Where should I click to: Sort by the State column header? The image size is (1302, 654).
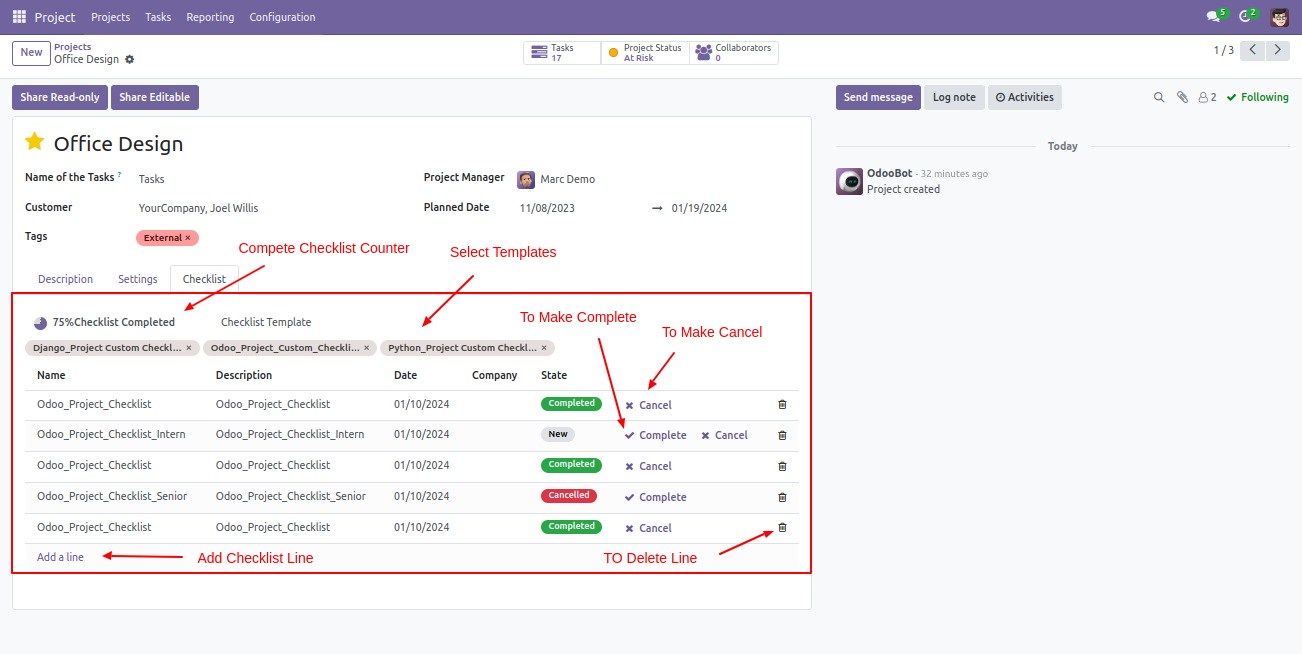click(554, 375)
